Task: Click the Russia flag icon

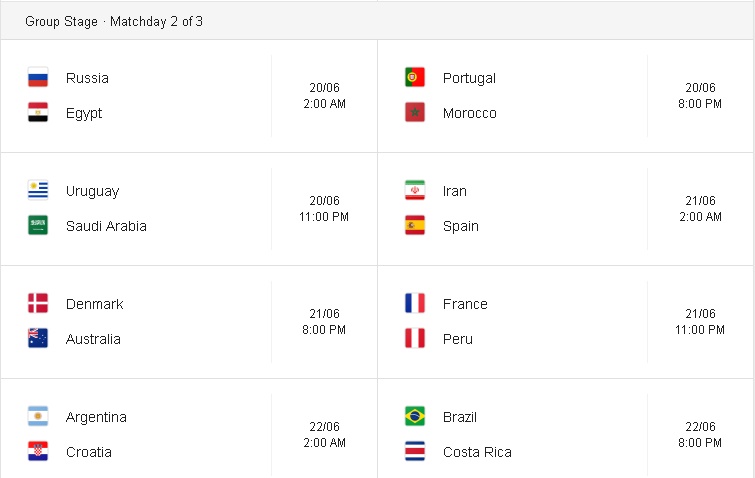Action: pos(38,78)
